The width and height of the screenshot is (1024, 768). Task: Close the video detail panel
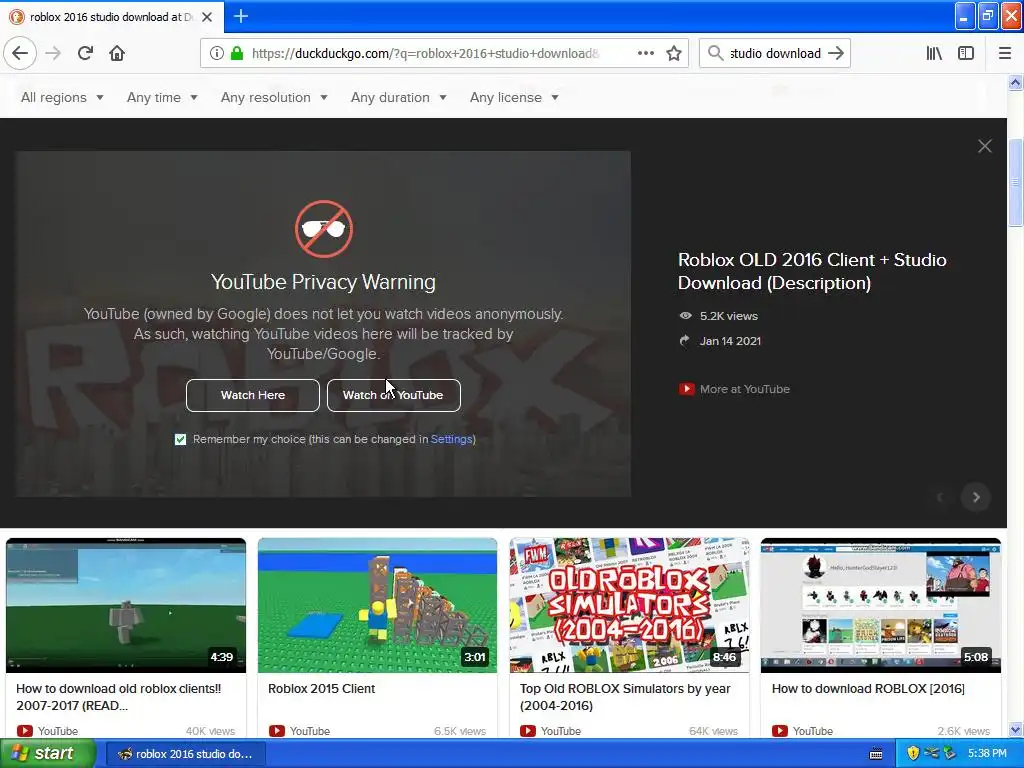(985, 146)
